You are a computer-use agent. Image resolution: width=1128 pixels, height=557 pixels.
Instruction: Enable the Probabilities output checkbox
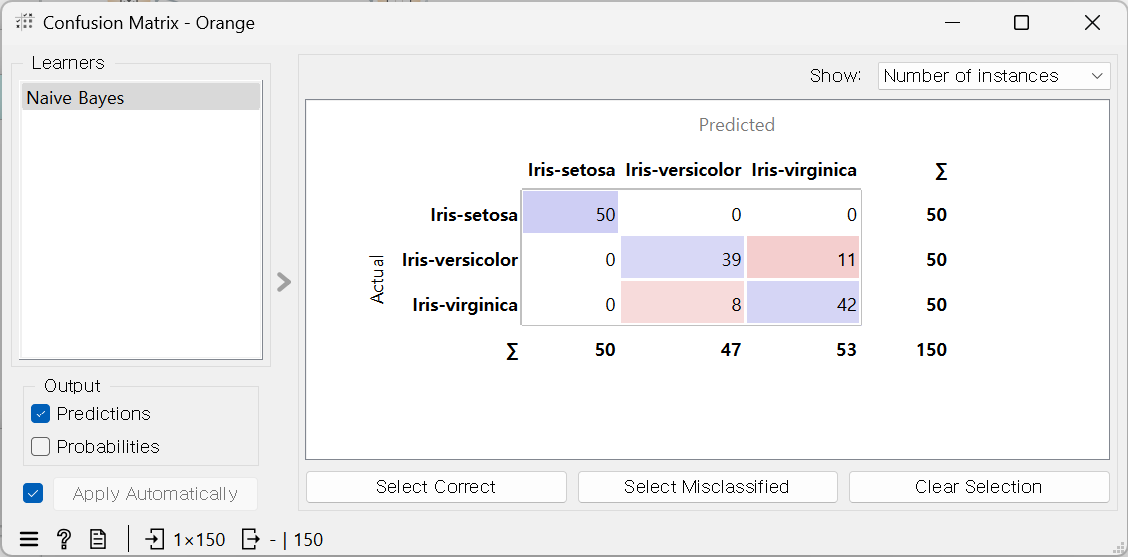click(x=41, y=447)
